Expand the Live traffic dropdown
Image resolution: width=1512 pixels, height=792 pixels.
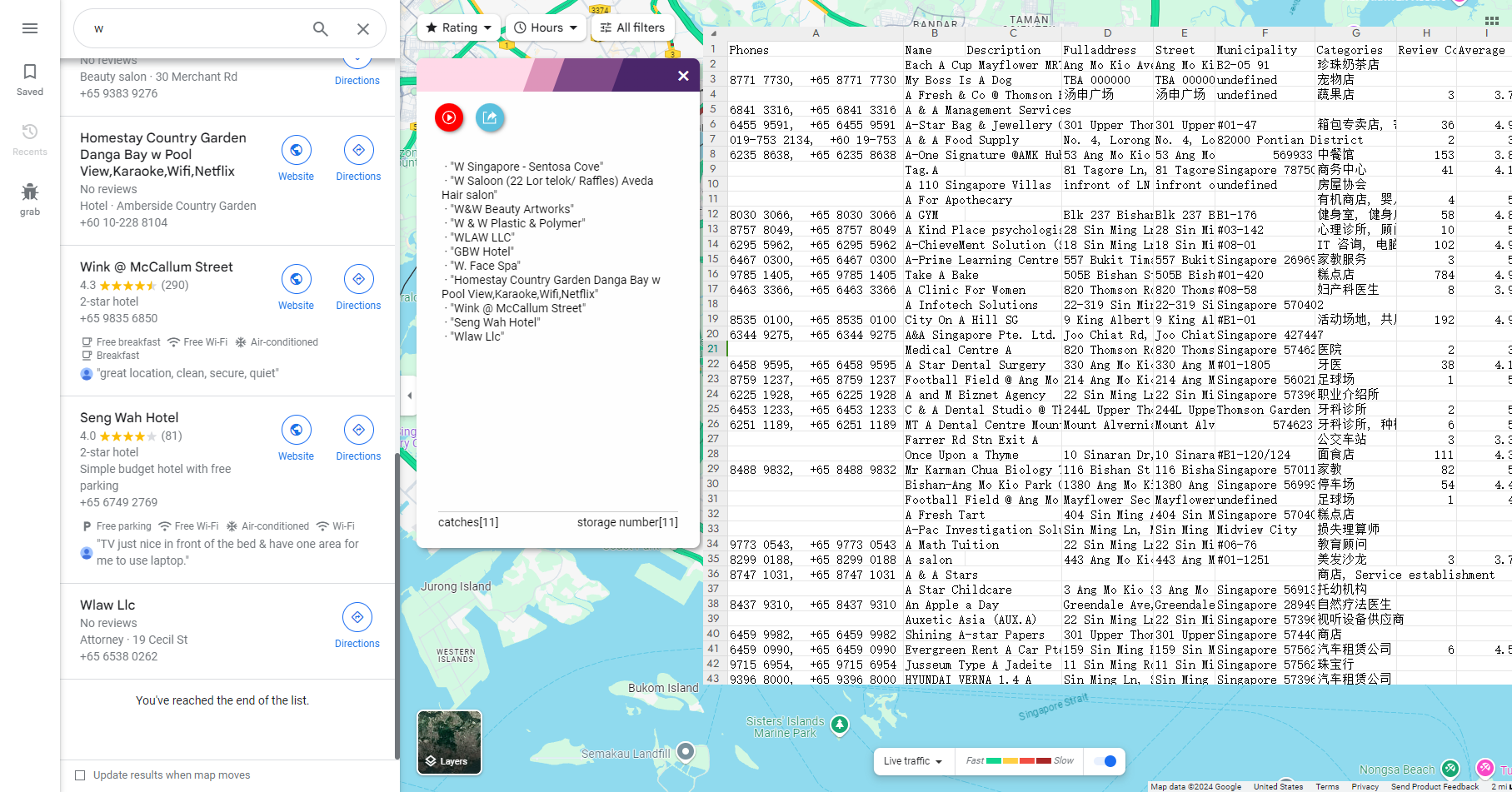913,761
